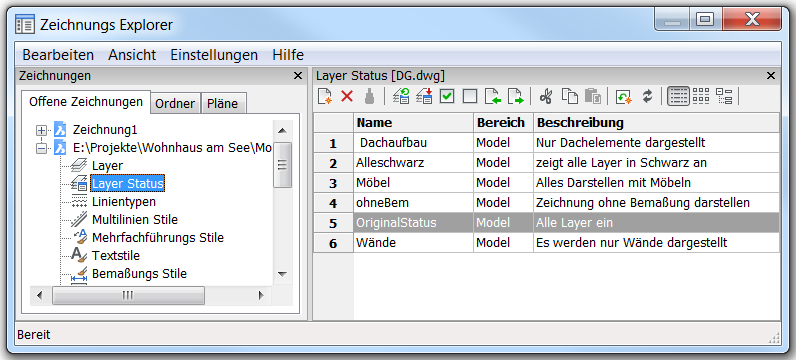796x360 pixels.
Task: Click the green checkmark select all icon
Action: [447, 96]
